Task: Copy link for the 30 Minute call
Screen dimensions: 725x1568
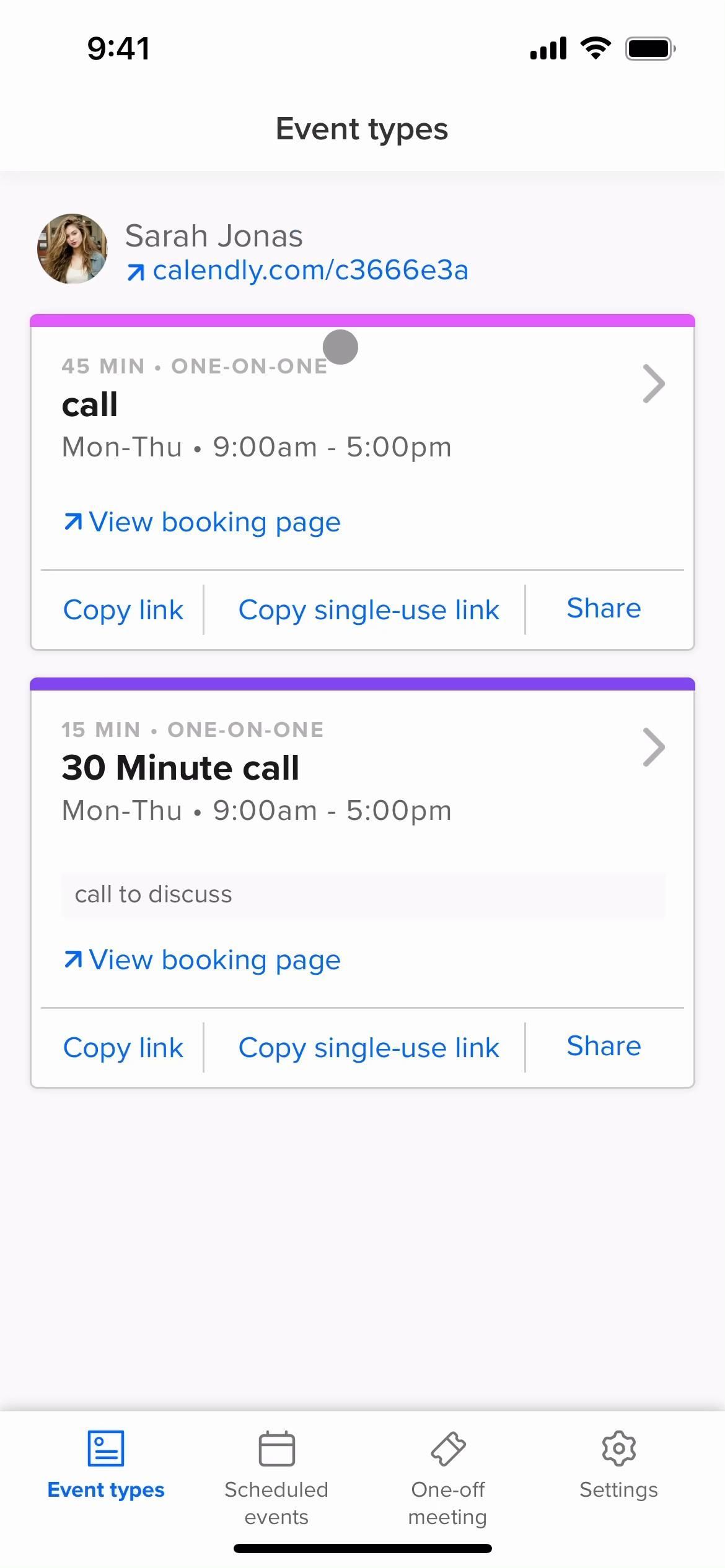Action: click(x=123, y=1048)
